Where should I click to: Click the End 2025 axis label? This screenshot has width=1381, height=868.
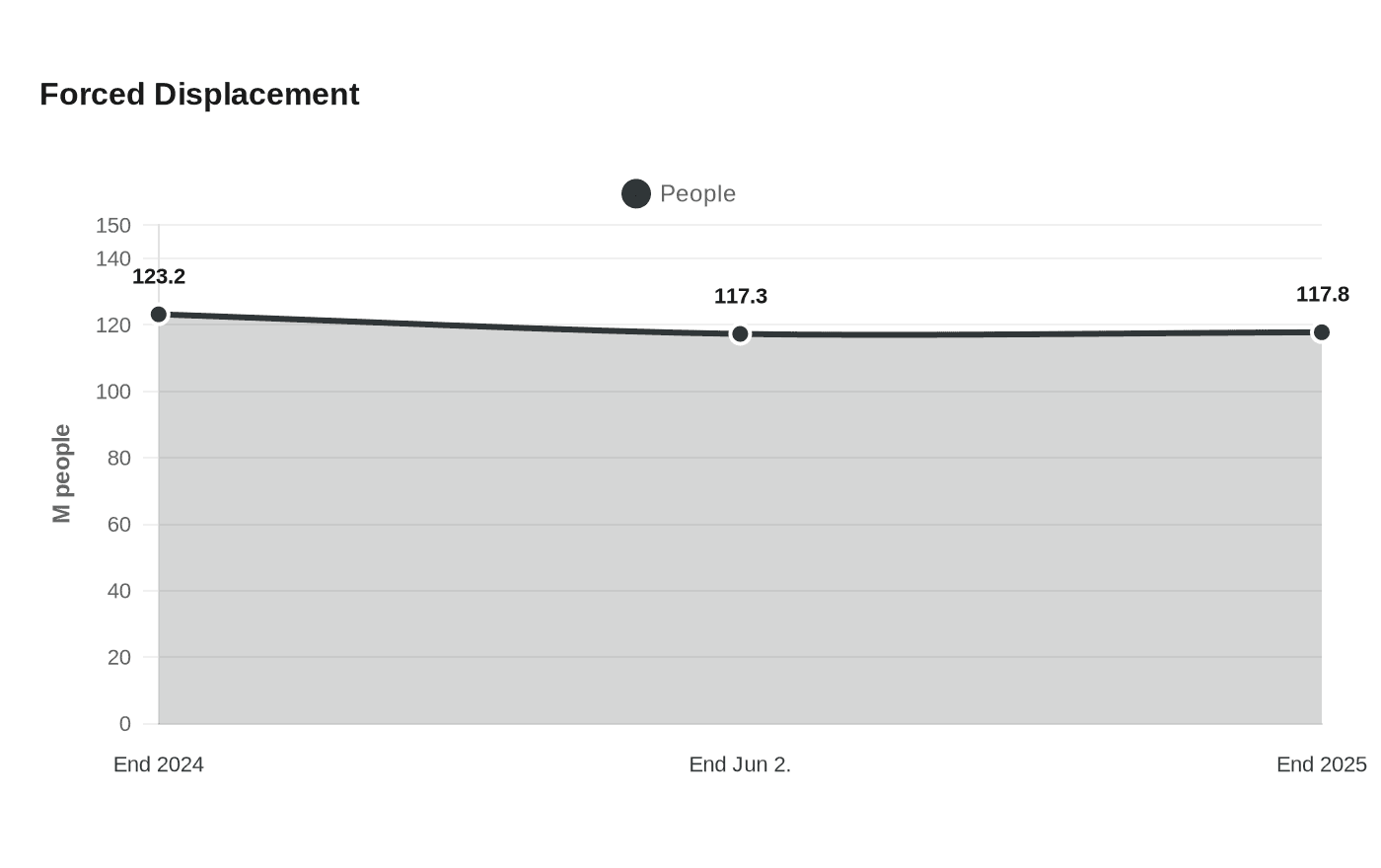tap(1322, 764)
